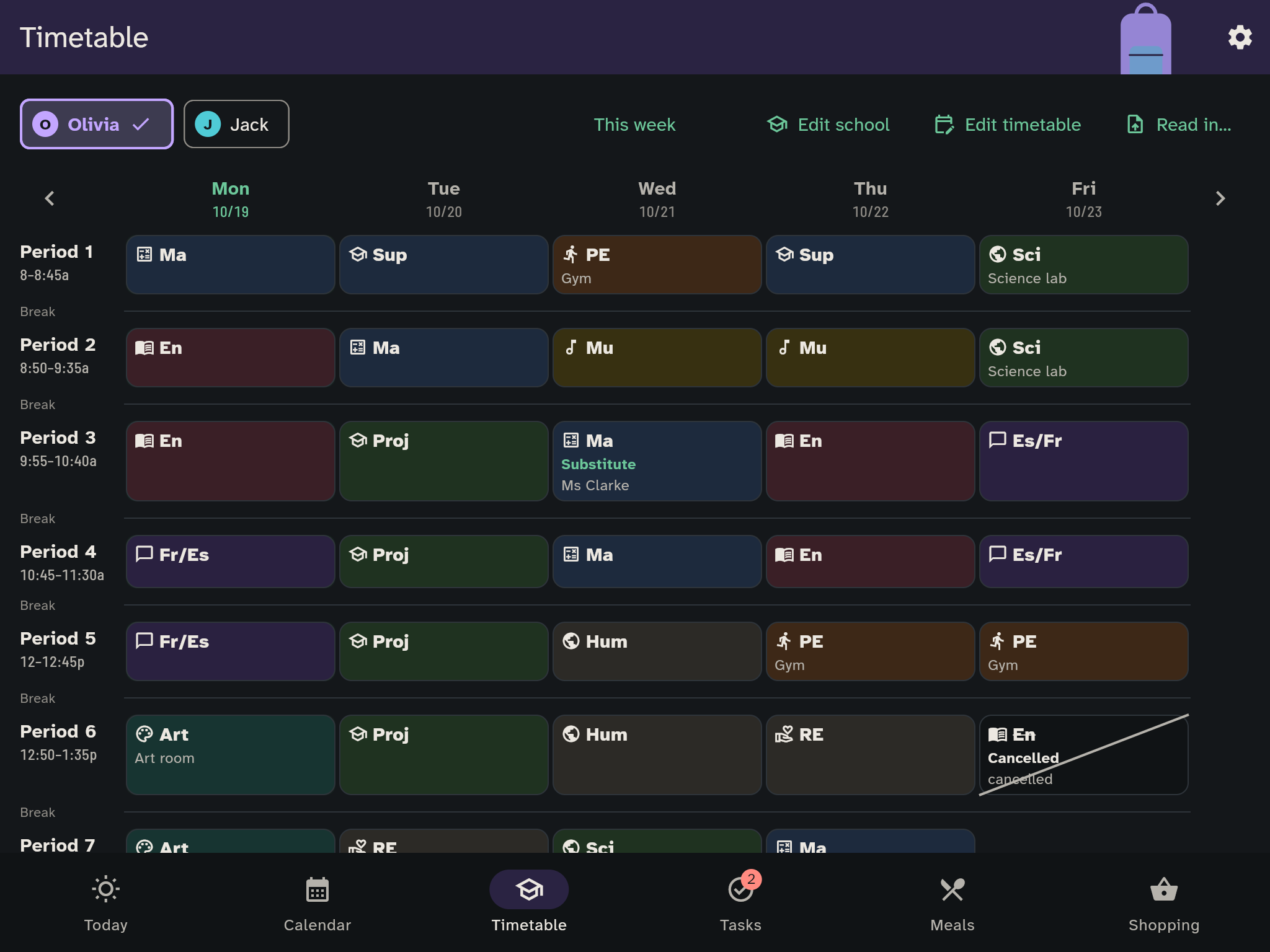This screenshot has width=1270, height=952.
Task: Select Wednesday Period 3 Ma substitute lesson
Action: click(x=657, y=461)
